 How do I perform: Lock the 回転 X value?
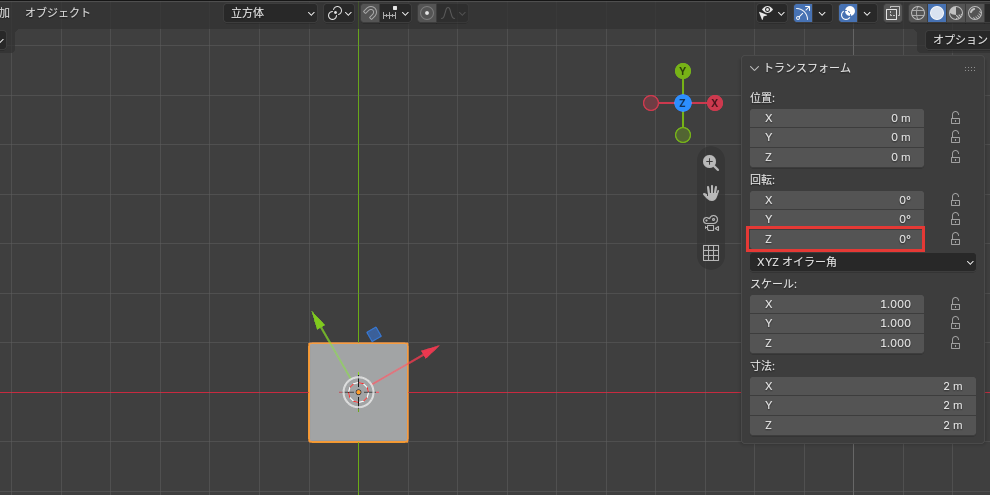(955, 200)
